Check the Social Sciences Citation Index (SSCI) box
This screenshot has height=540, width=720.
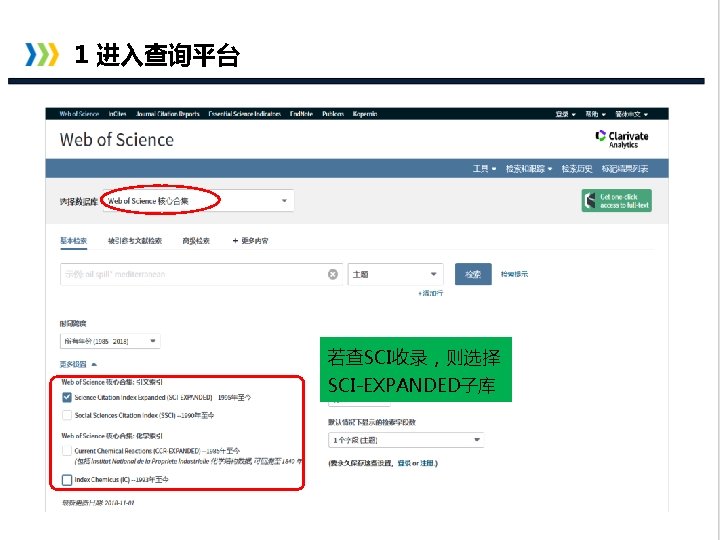67,415
